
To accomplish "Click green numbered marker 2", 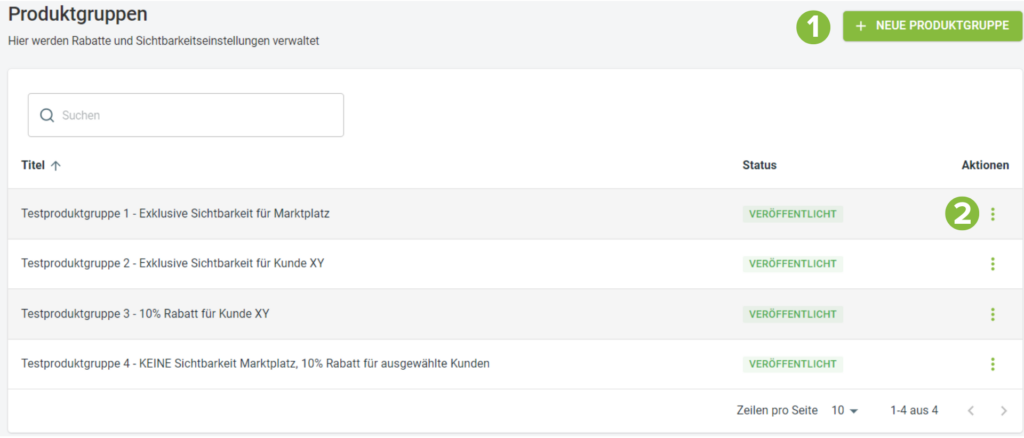I will (962, 214).
